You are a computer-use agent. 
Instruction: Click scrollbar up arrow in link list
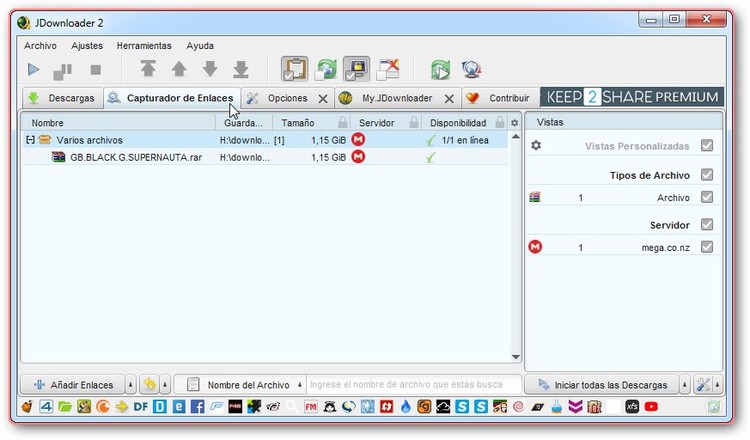pyautogui.click(x=516, y=137)
